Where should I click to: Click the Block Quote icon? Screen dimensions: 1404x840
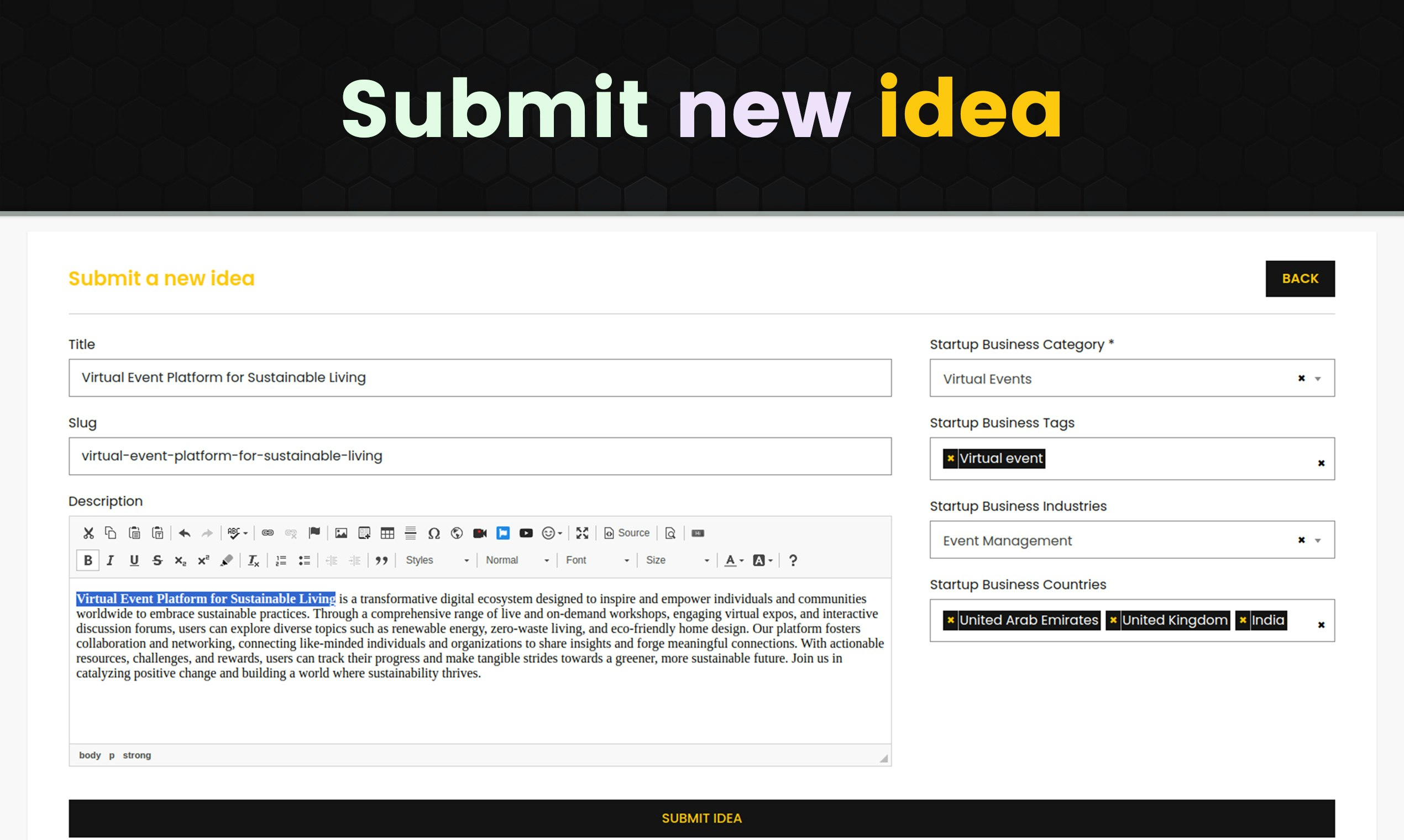point(381,560)
